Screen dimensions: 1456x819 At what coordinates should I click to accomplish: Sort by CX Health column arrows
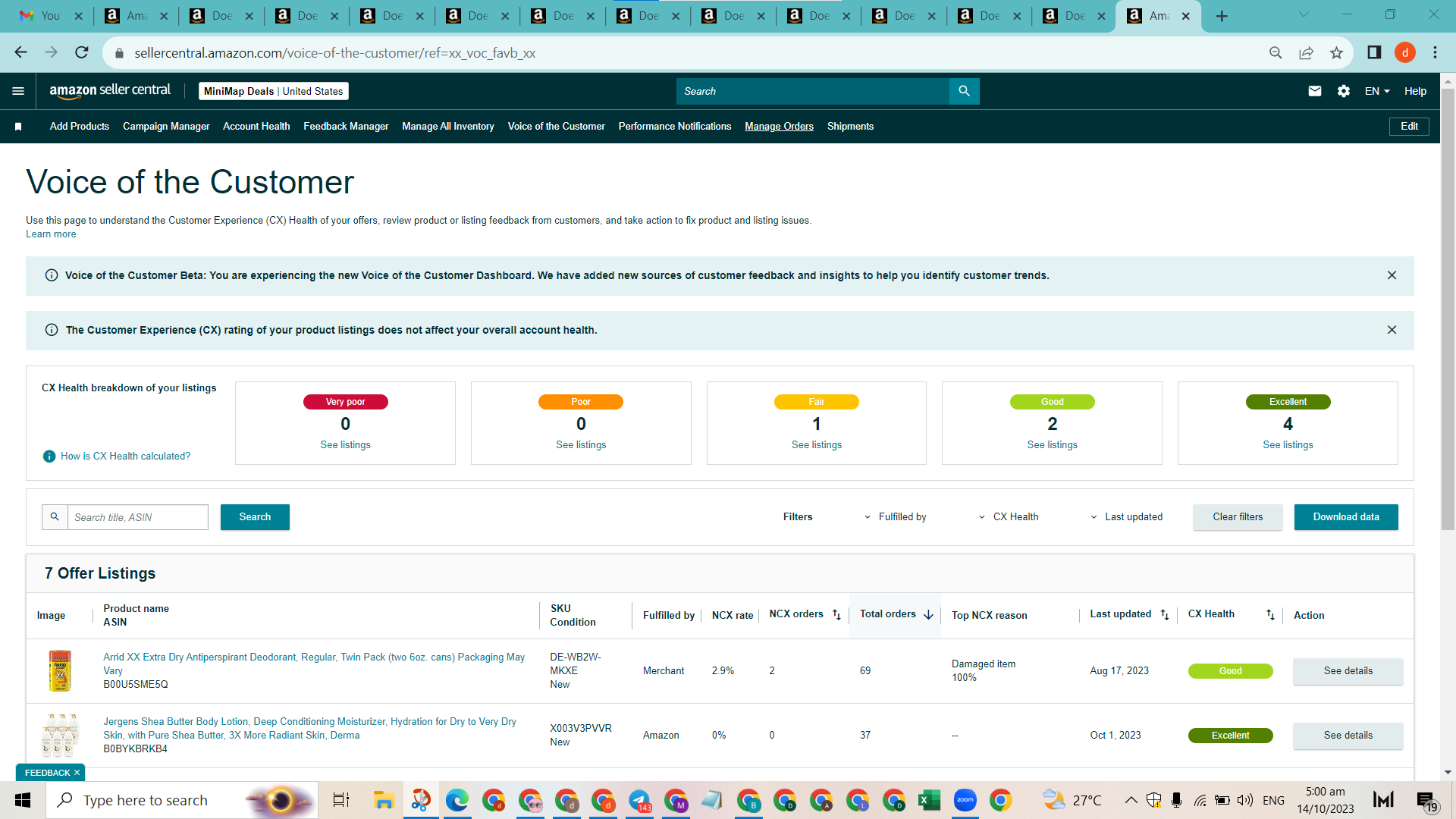1270,615
